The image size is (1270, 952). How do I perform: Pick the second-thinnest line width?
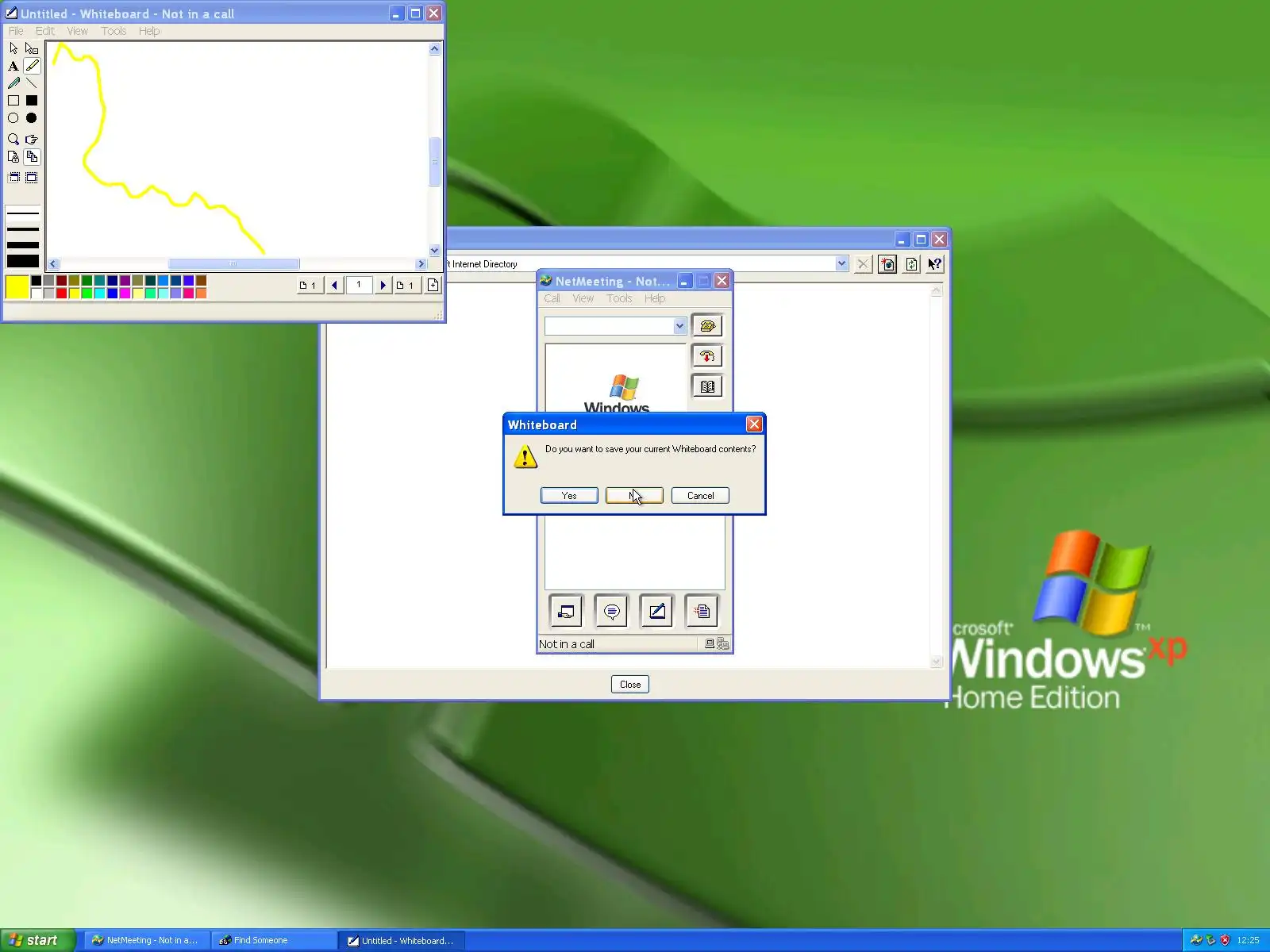pos(23,229)
